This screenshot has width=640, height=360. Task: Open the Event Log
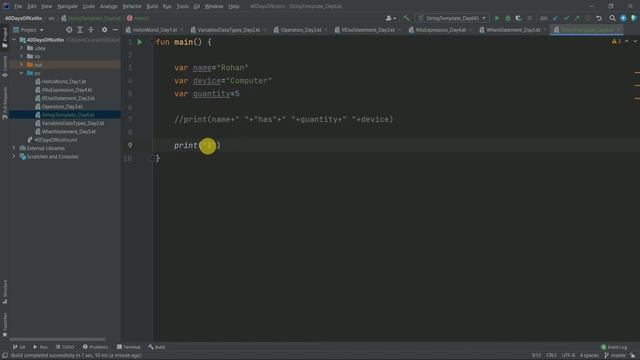(614, 347)
